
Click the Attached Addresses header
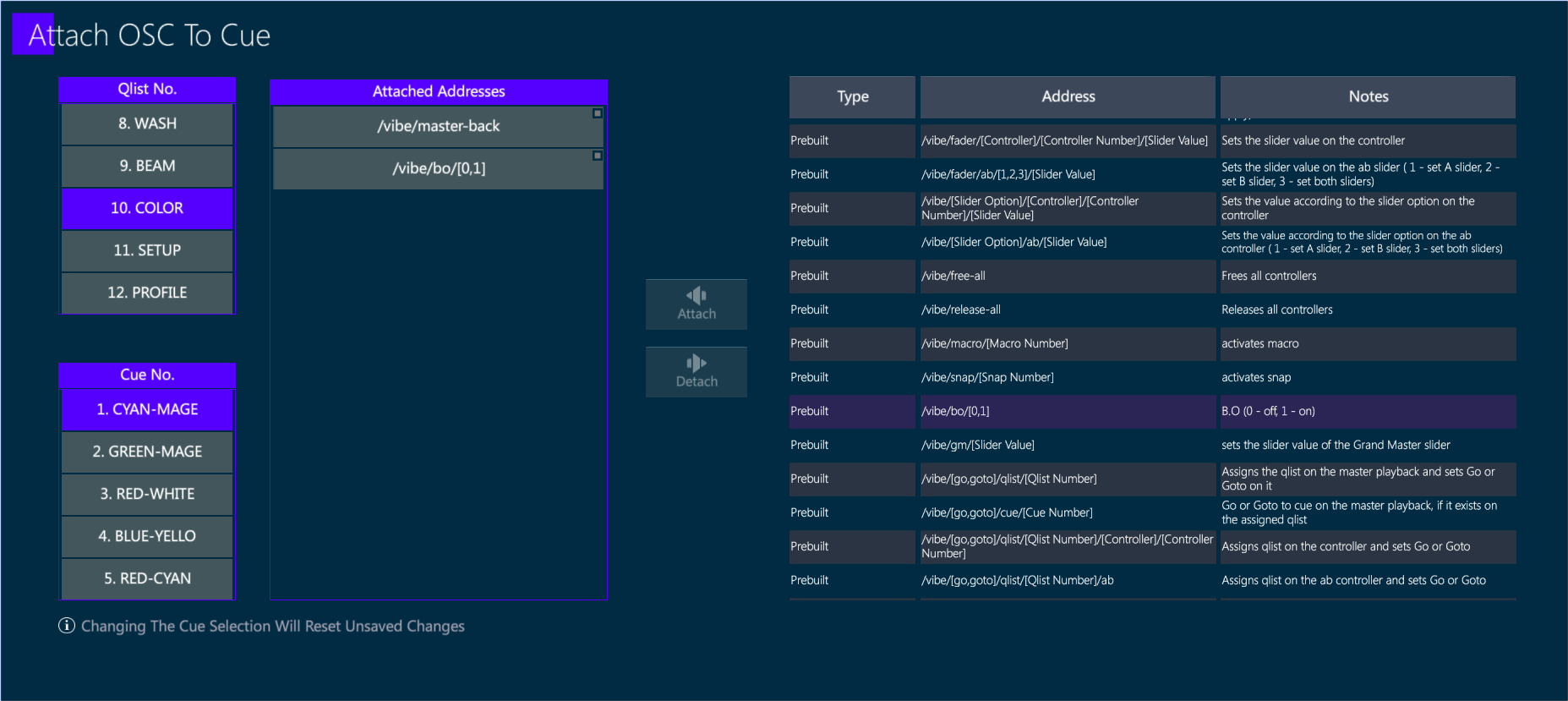pos(438,91)
